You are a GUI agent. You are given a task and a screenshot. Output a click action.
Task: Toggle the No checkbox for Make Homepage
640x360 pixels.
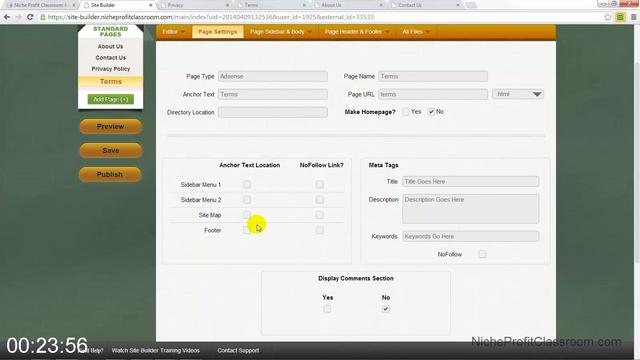tap(431, 112)
